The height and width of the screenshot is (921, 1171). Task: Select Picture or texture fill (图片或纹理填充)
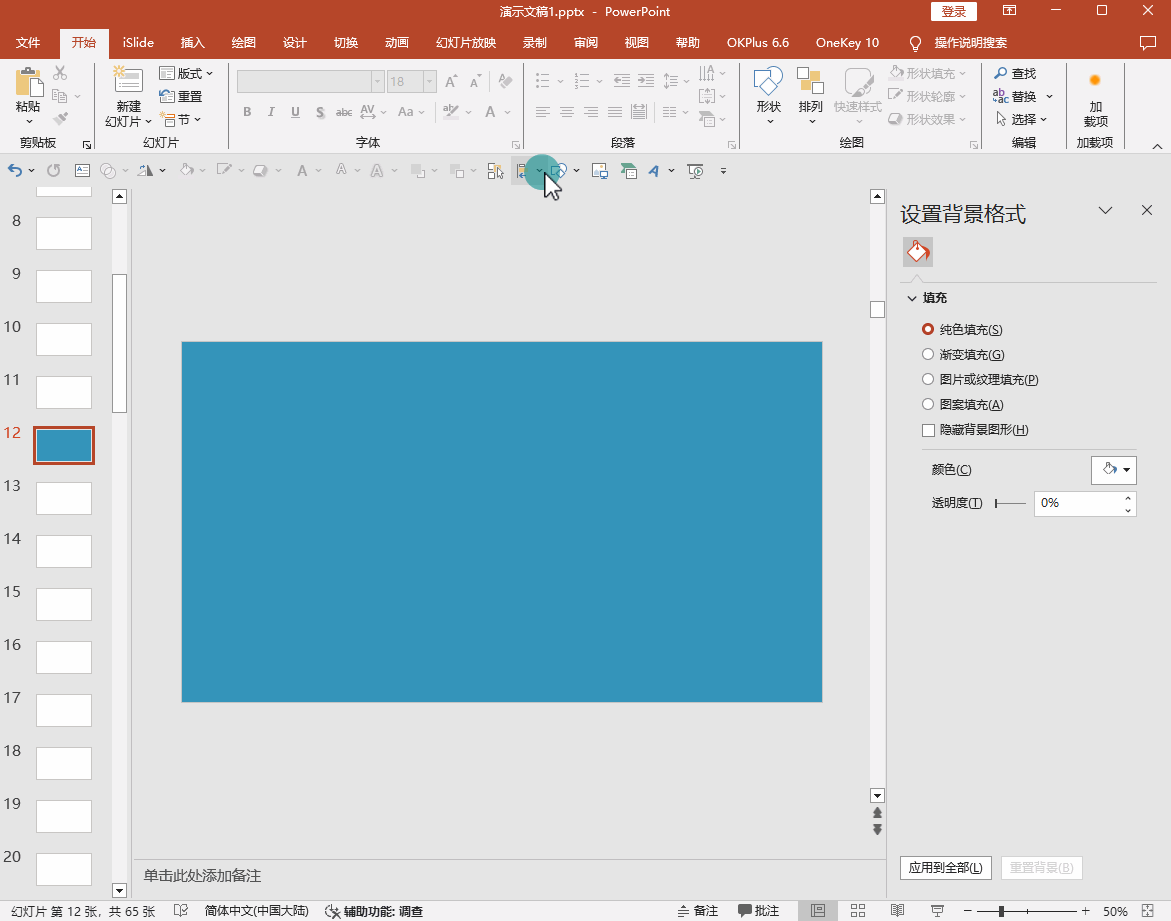tap(928, 379)
